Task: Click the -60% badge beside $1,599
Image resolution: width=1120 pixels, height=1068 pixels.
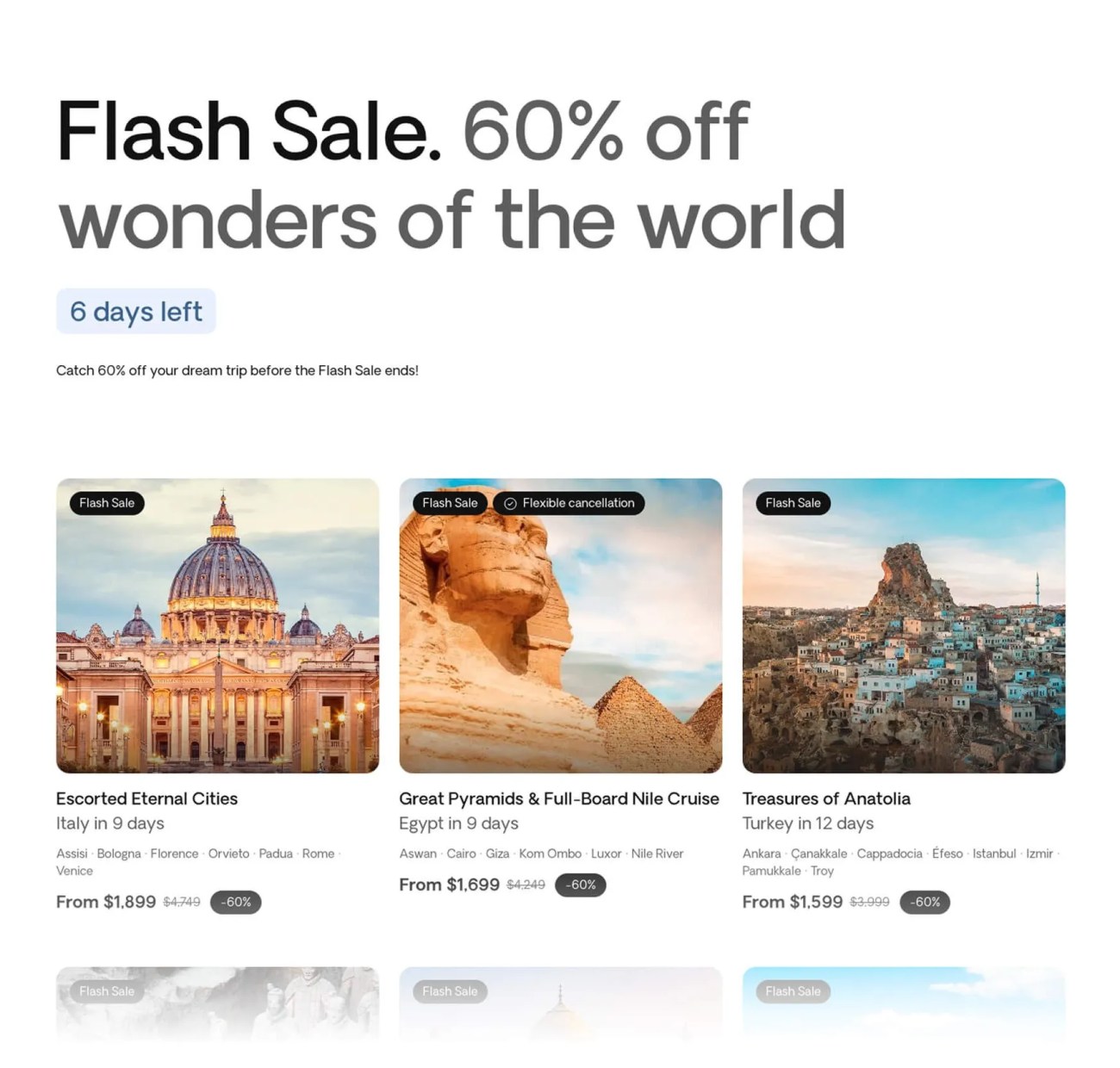Action: pyautogui.click(x=924, y=902)
